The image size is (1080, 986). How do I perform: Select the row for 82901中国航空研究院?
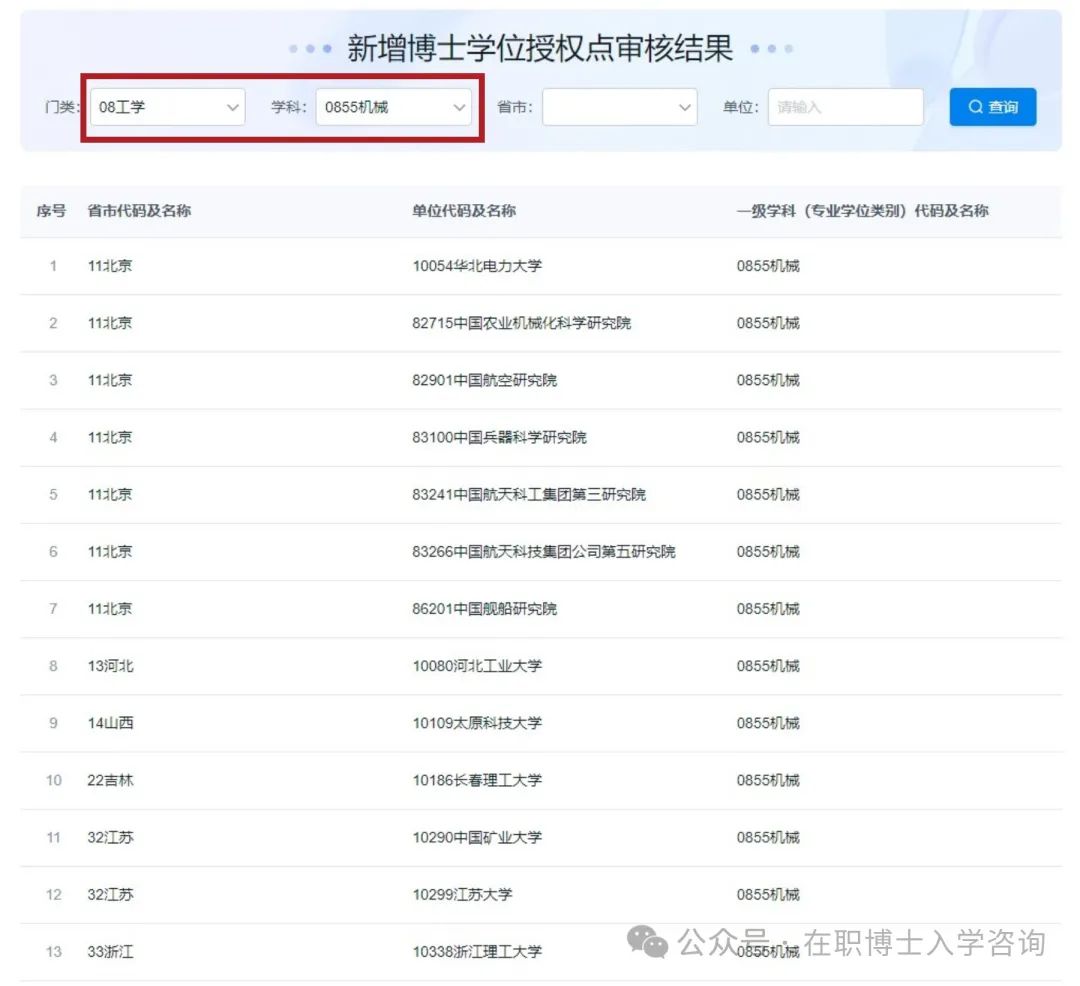484,380
